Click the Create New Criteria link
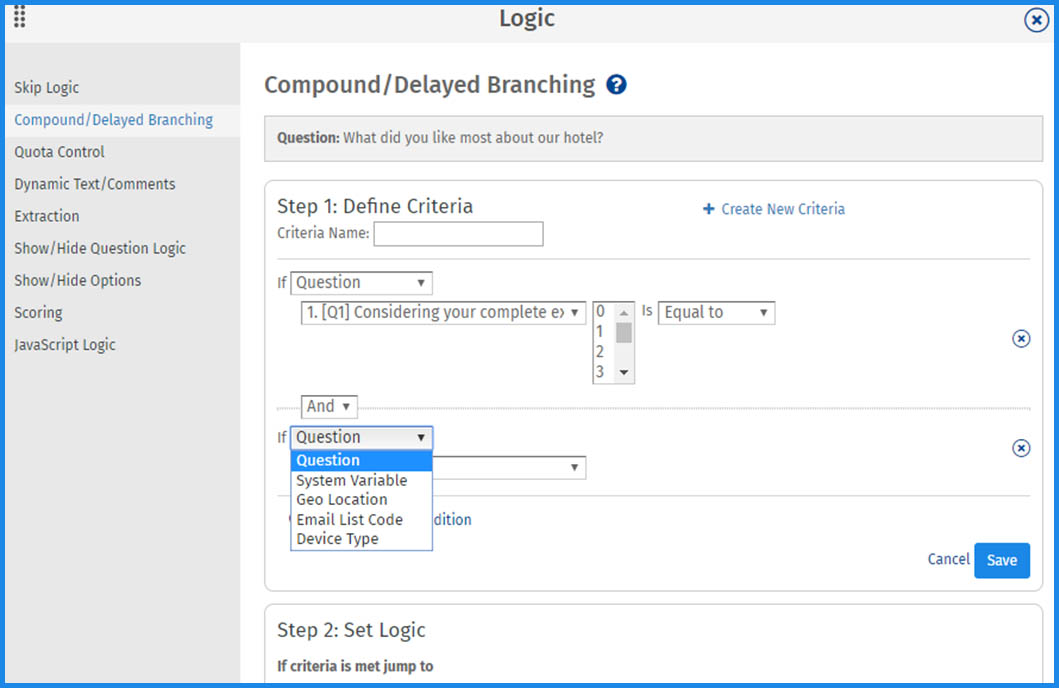Screen dimensions: 1059x688 coord(781,208)
